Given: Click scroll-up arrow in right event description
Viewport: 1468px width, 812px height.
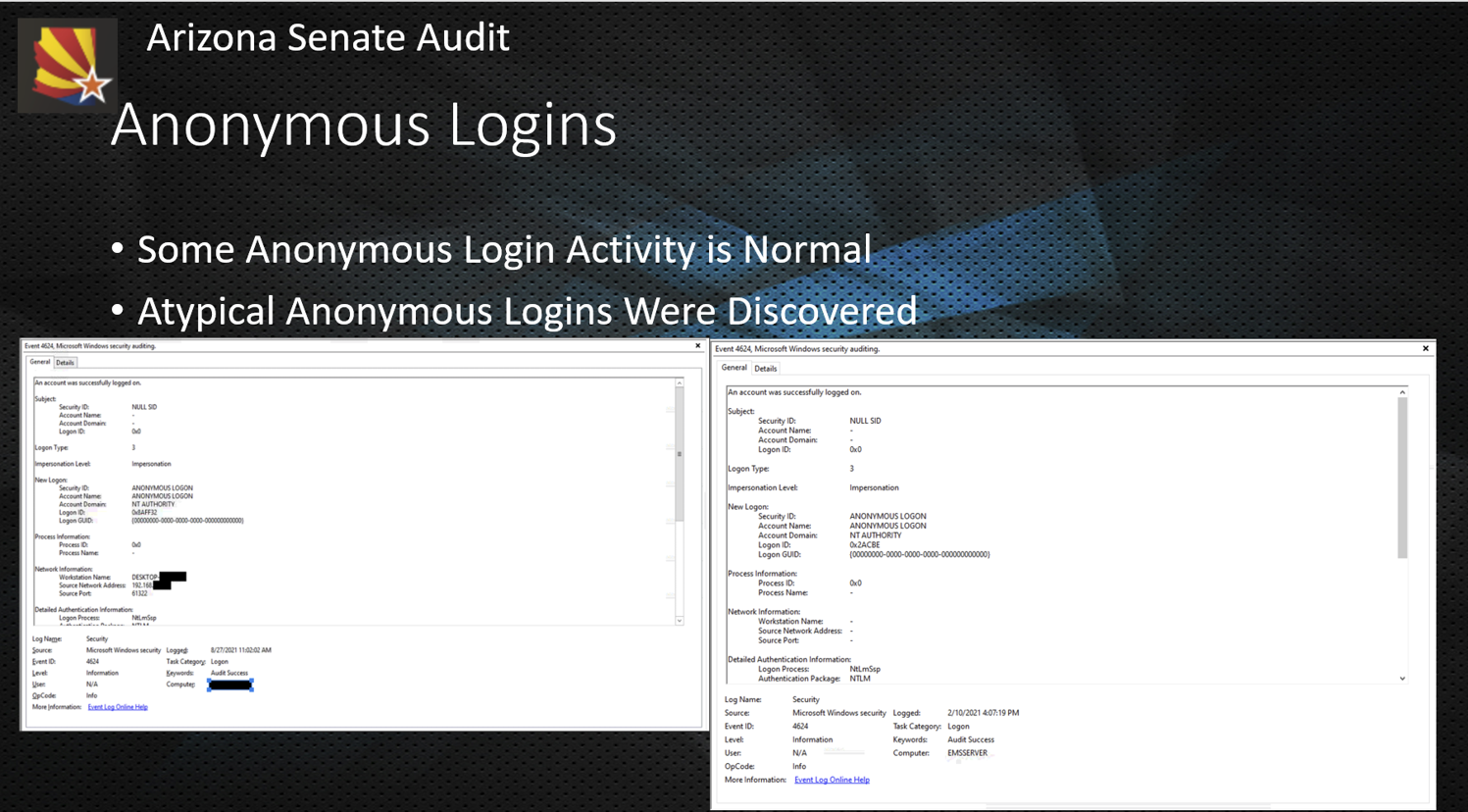Looking at the screenshot, I should [x=1402, y=392].
